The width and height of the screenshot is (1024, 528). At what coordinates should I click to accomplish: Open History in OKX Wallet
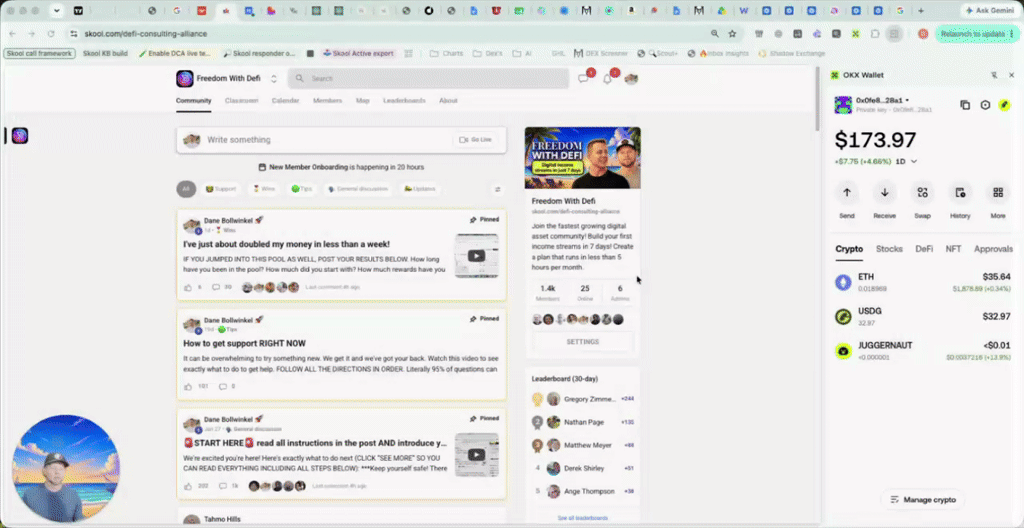[x=960, y=192]
